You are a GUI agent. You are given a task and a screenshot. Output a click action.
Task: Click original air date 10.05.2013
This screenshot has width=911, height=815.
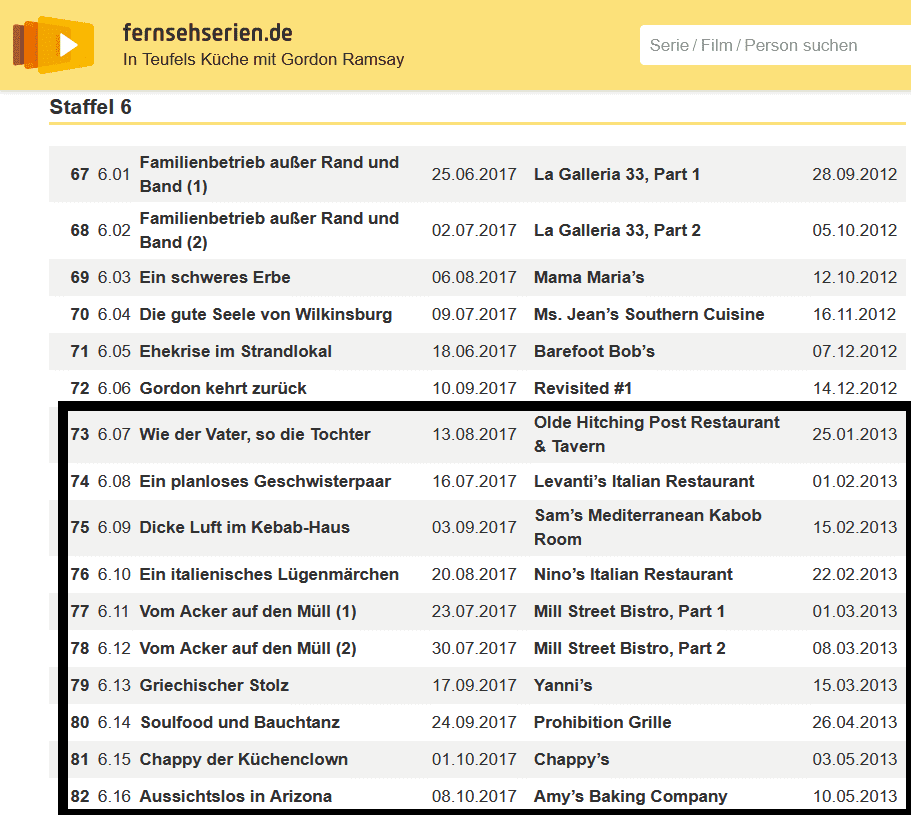tap(855, 796)
